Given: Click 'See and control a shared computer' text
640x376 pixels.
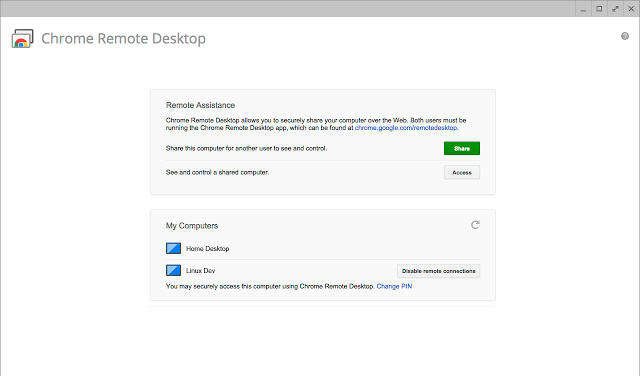Looking at the screenshot, I should pyautogui.click(x=217, y=172).
